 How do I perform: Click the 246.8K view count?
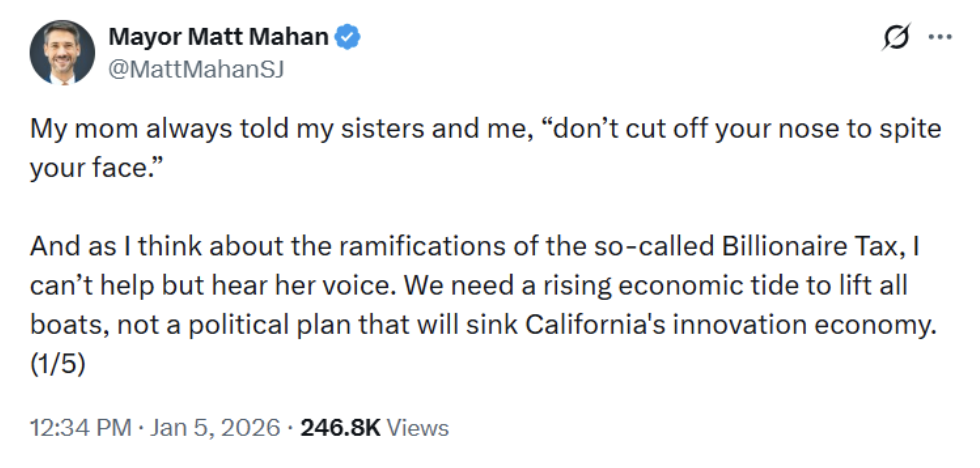pos(340,428)
